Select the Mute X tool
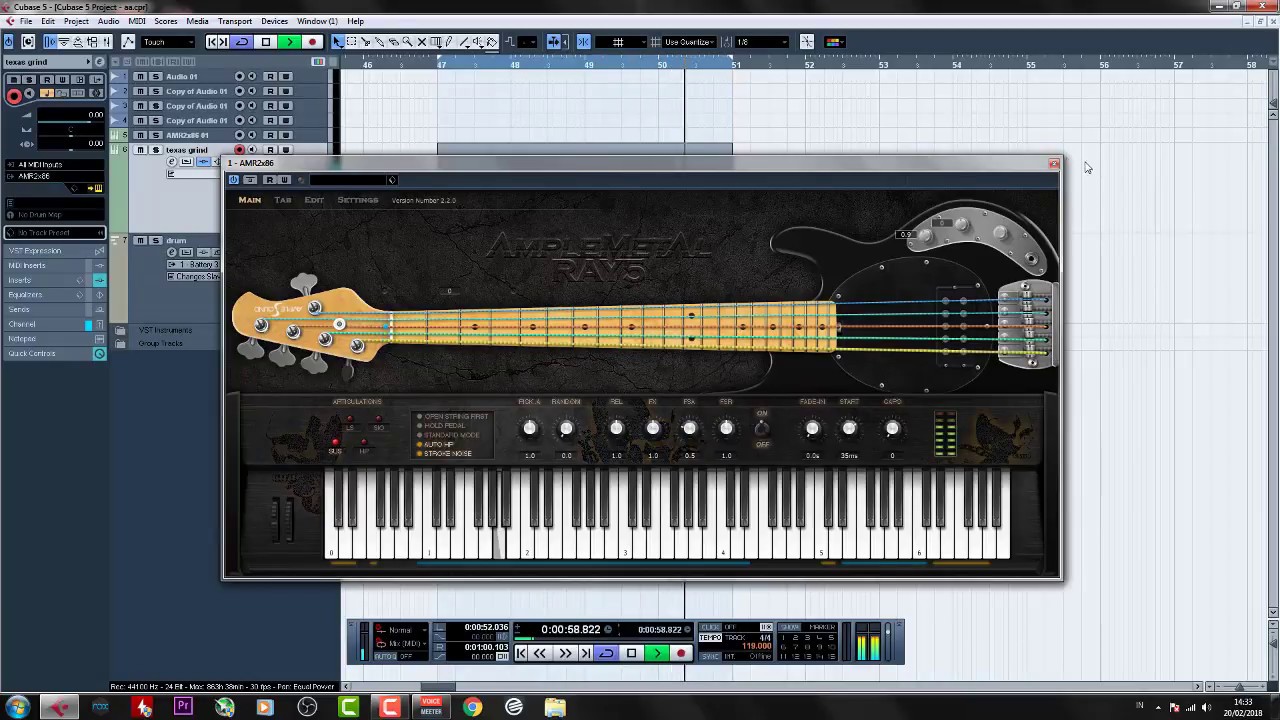 click(x=422, y=42)
